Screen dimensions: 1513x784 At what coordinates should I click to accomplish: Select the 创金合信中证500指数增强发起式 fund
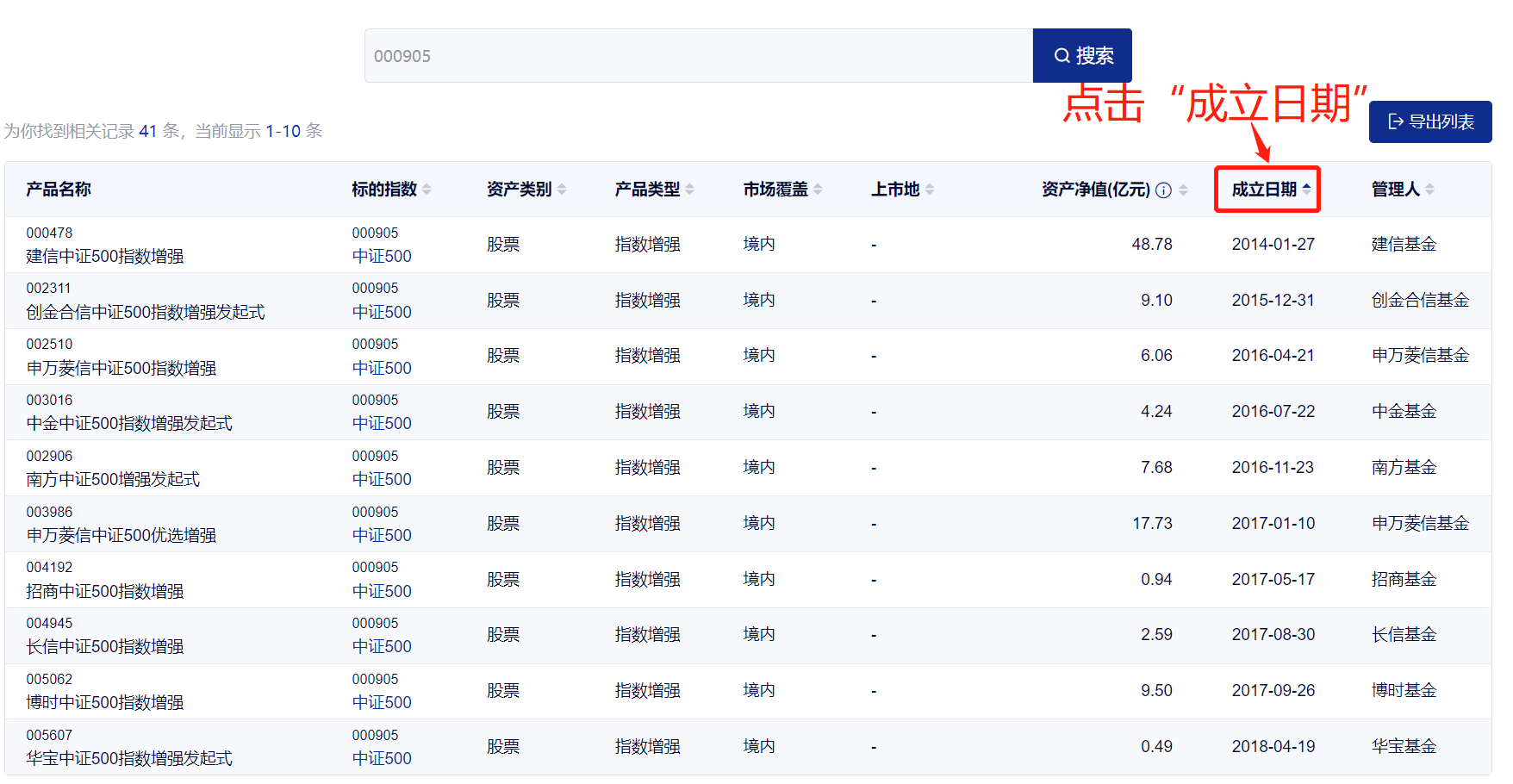146,312
